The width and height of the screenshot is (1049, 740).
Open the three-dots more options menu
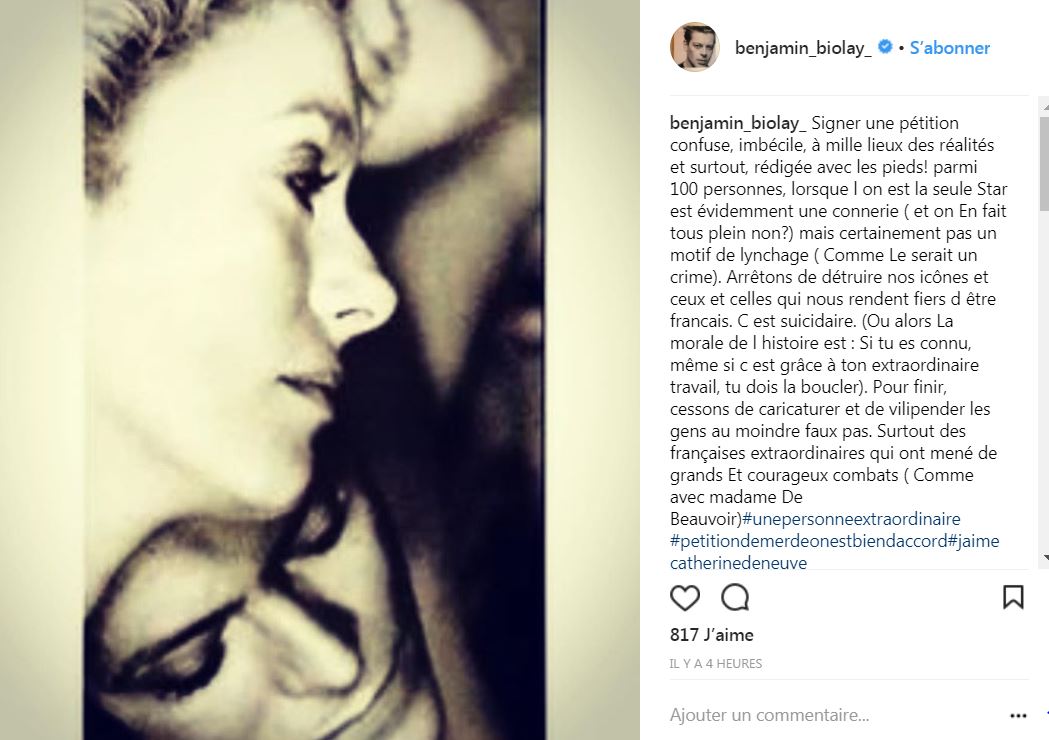[x=1018, y=716]
